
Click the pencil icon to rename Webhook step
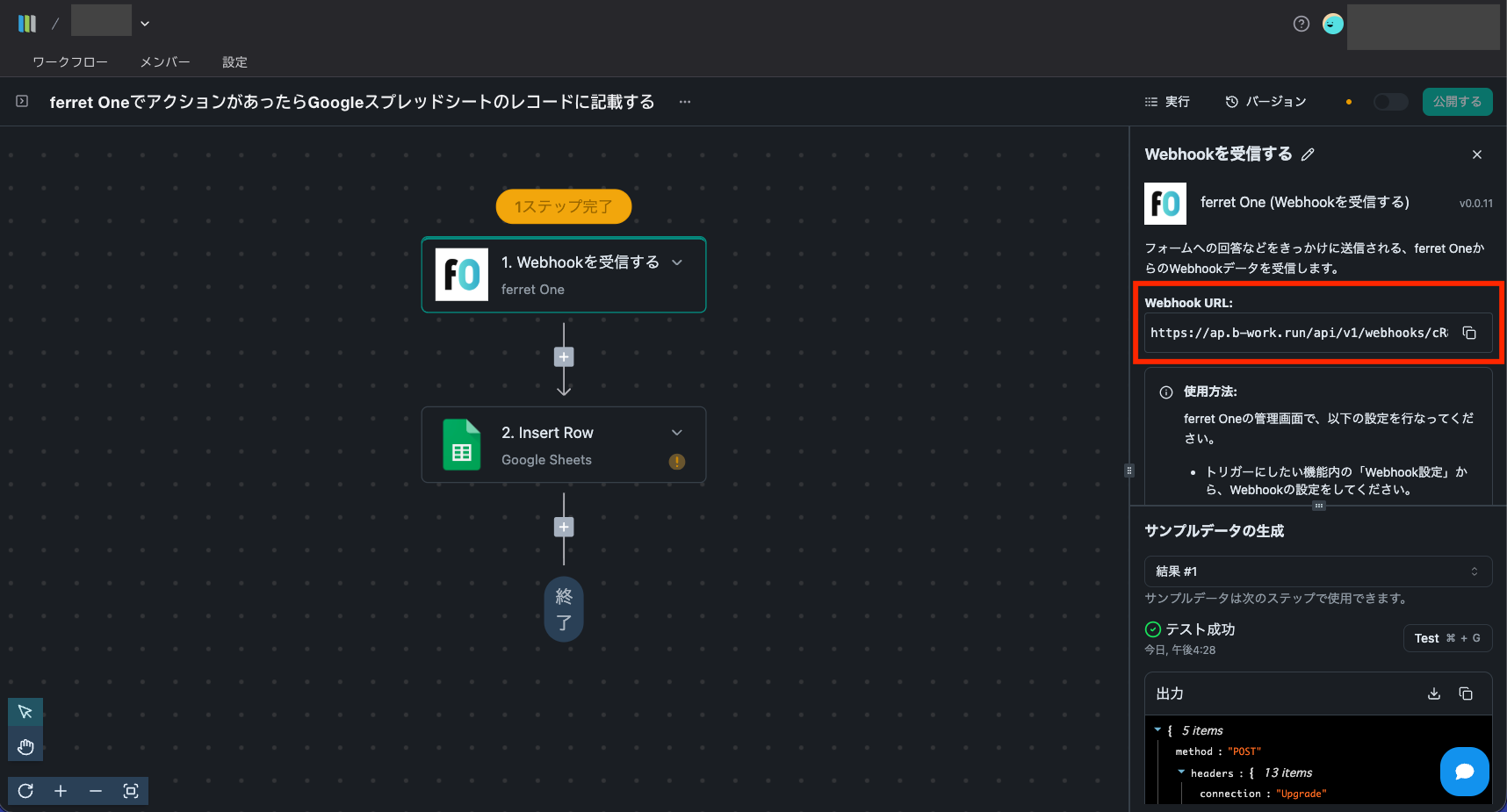tap(1308, 154)
